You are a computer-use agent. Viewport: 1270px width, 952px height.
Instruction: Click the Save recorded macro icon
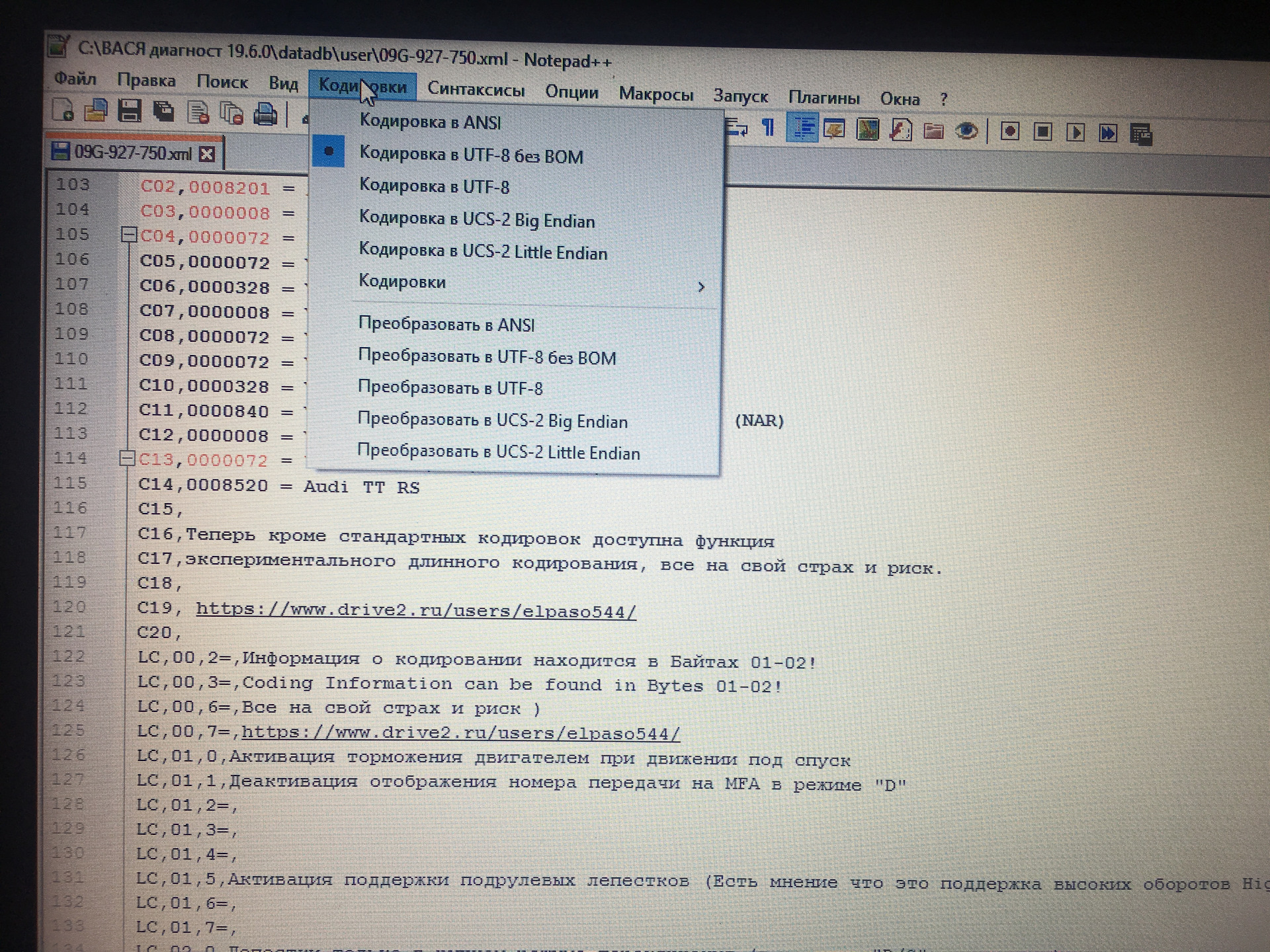1141,135
